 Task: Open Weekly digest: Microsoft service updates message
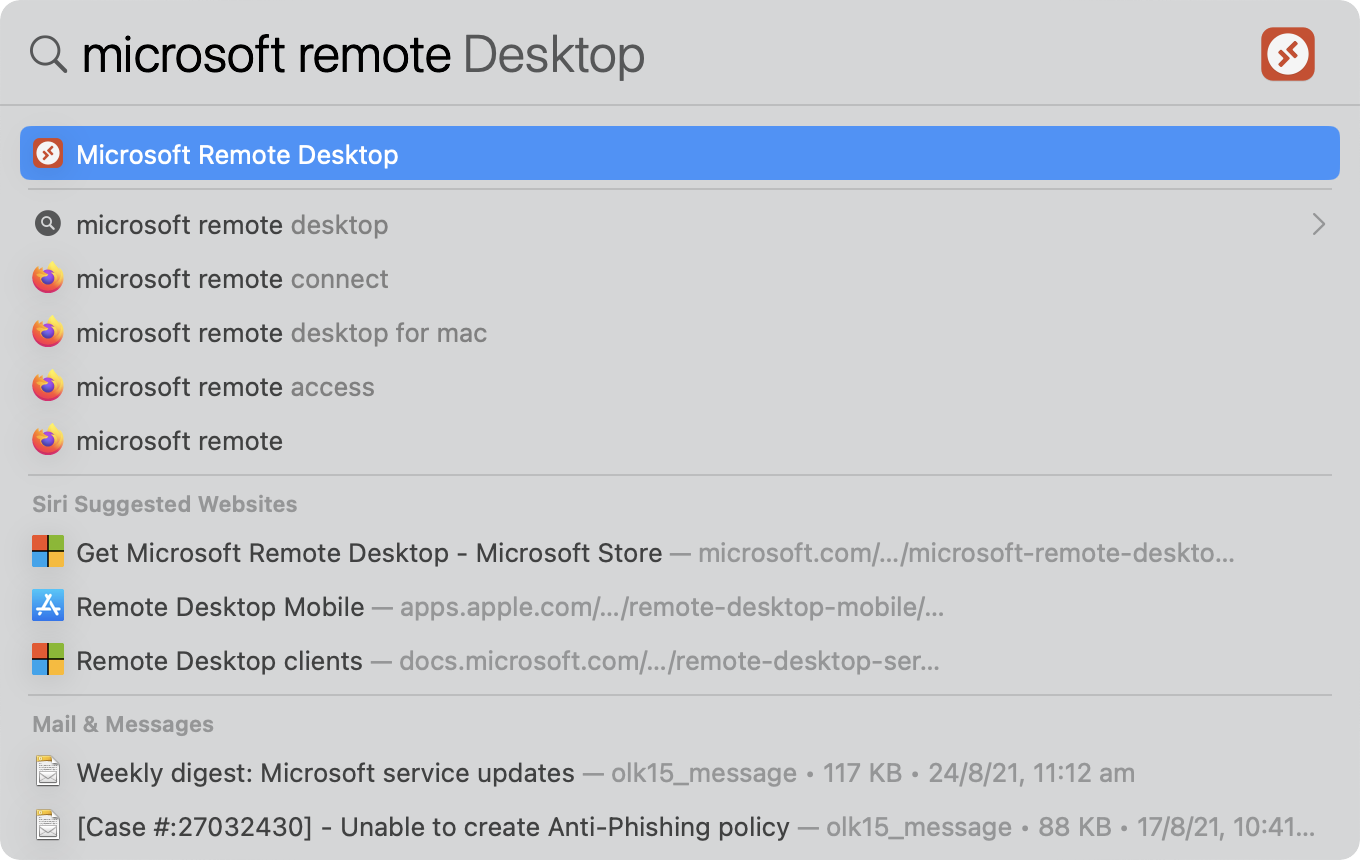click(326, 773)
